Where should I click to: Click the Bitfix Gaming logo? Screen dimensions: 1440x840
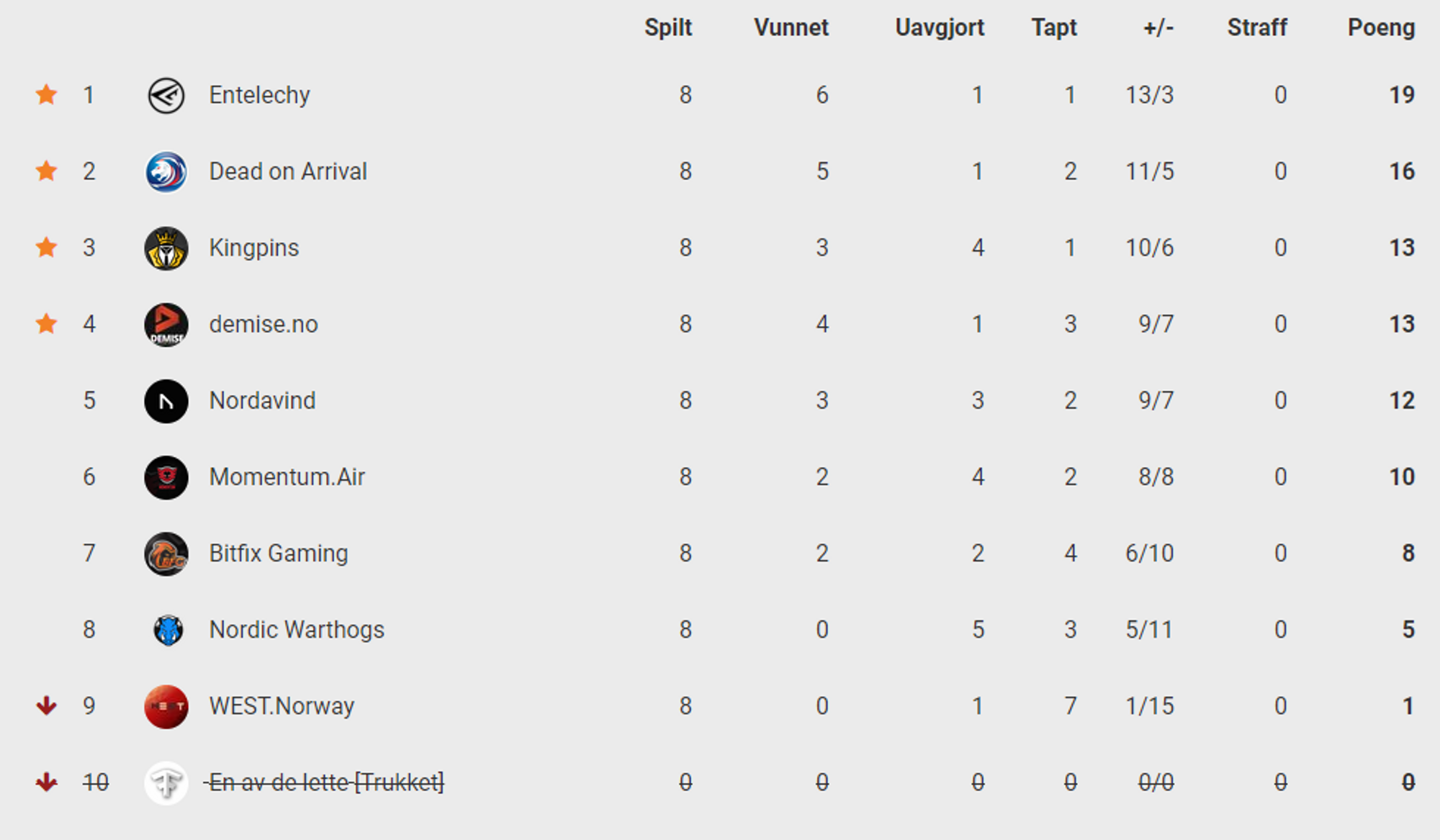(x=166, y=553)
